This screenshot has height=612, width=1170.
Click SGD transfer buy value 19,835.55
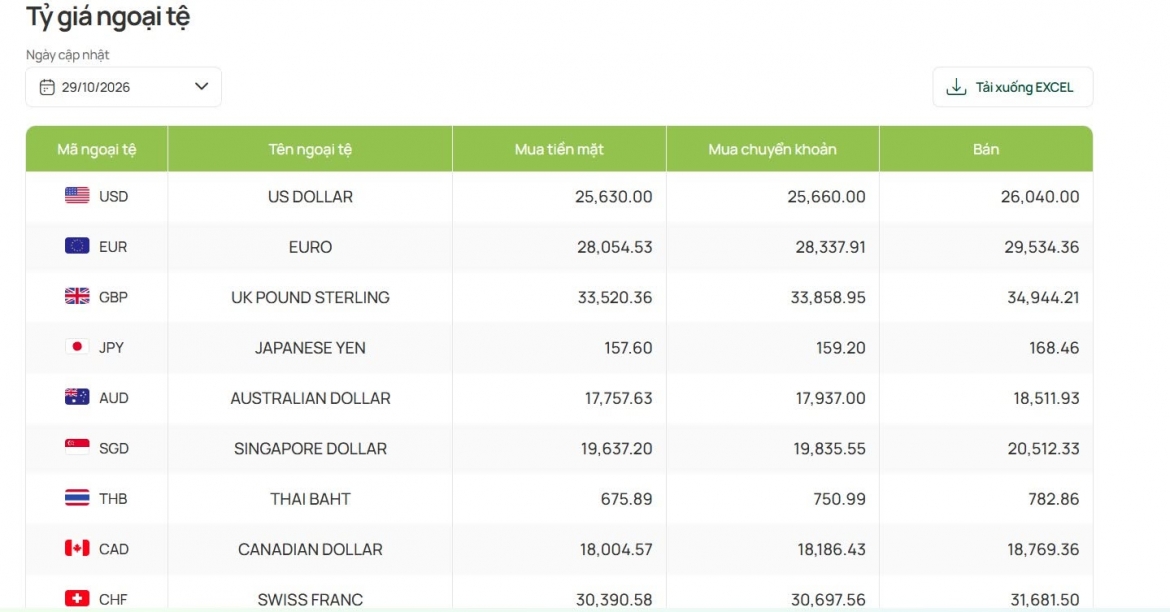point(830,449)
